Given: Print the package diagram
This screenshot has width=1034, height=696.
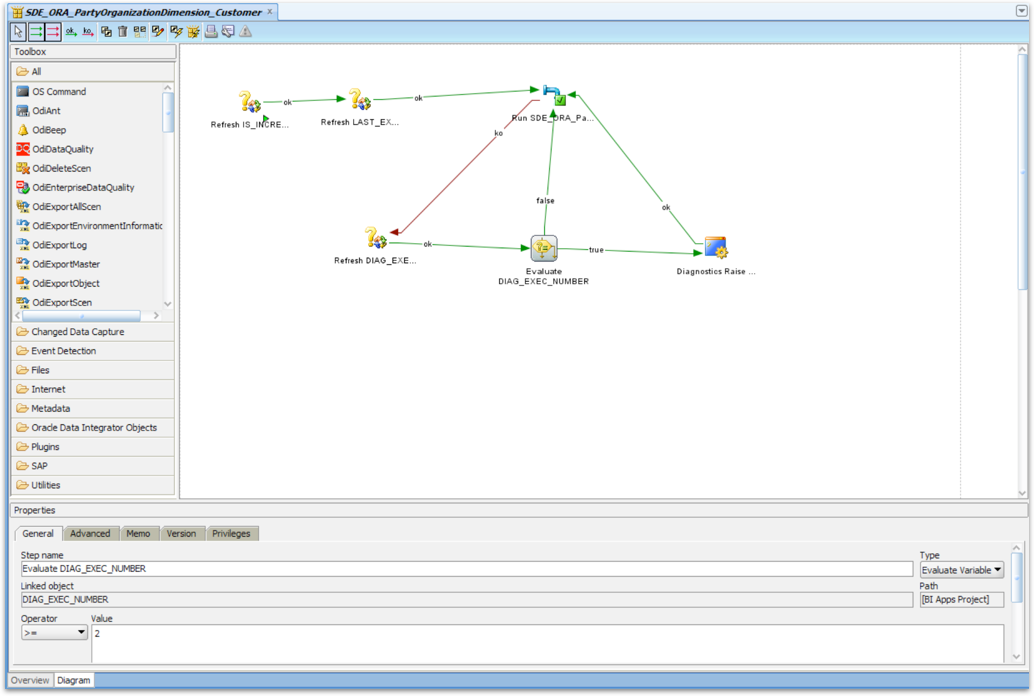Looking at the screenshot, I should click(x=210, y=32).
